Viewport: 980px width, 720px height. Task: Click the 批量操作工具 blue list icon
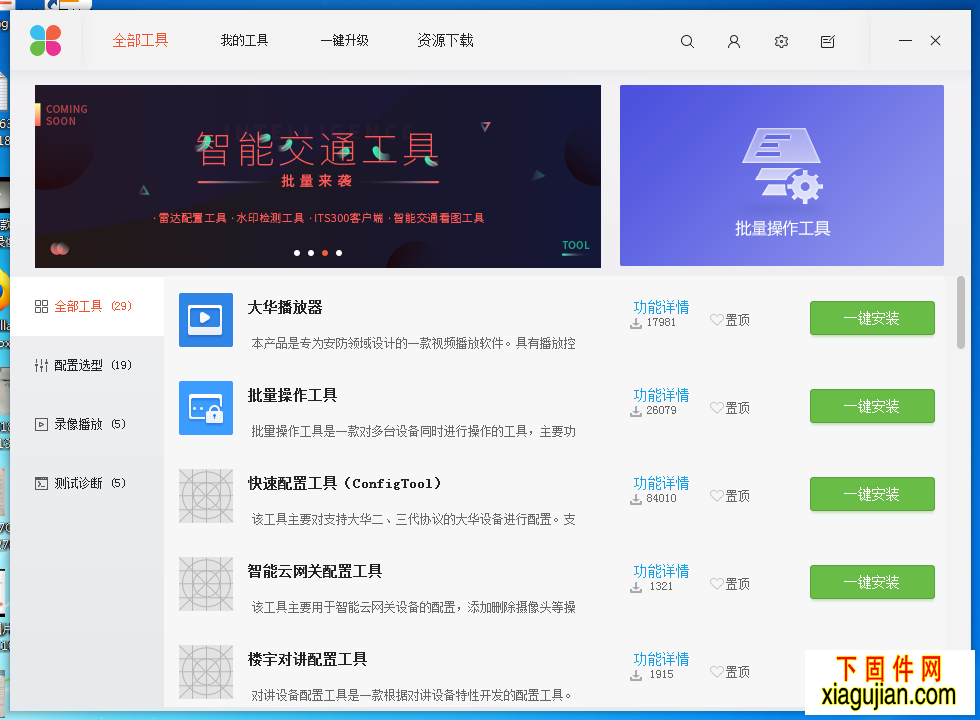pos(206,408)
